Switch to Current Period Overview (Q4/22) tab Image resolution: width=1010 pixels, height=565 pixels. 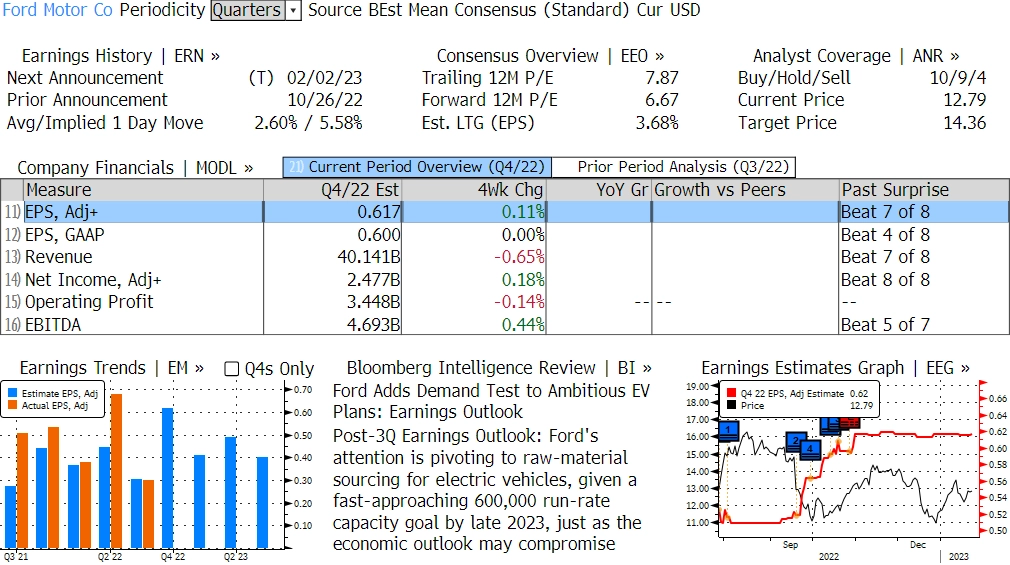[x=417, y=167]
